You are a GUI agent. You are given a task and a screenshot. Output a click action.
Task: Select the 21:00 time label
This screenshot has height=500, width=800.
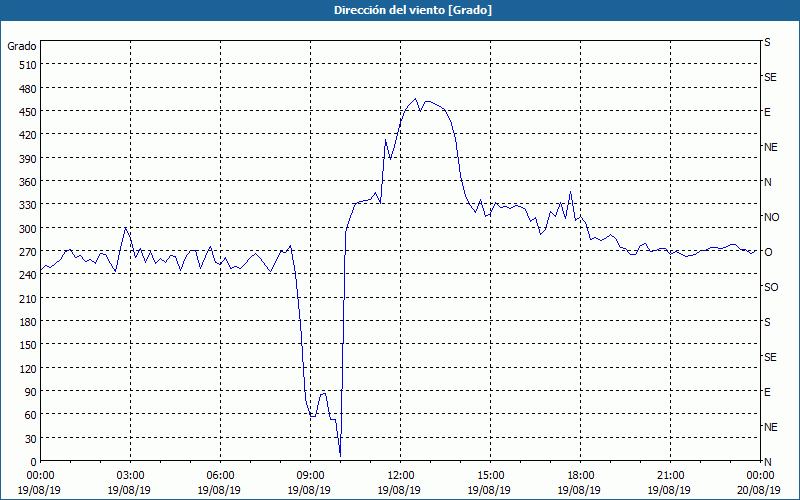click(x=670, y=476)
